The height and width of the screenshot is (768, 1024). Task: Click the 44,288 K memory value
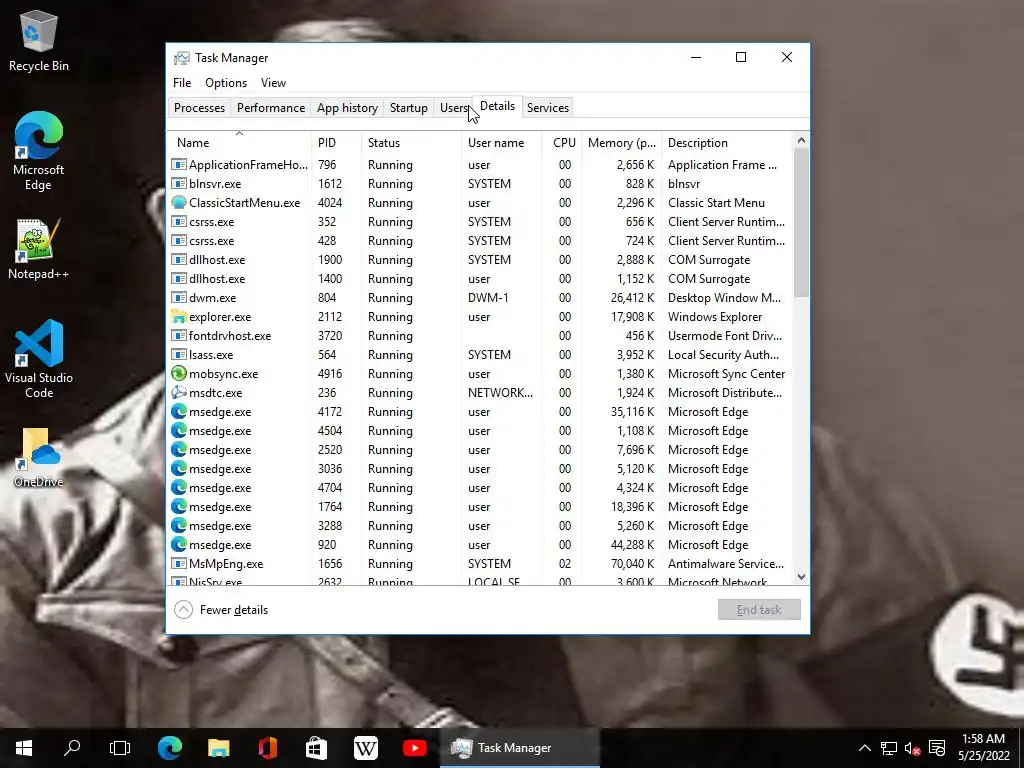(632, 545)
